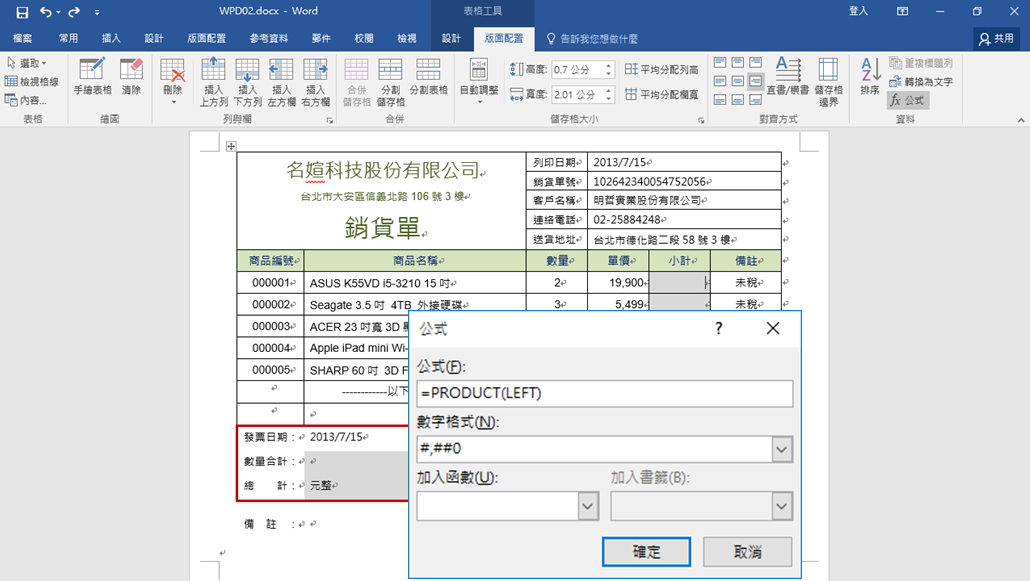Viewport: 1030px width, 581px height.
Task: Select the 清除 (Eraser) tool
Action: click(131, 76)
